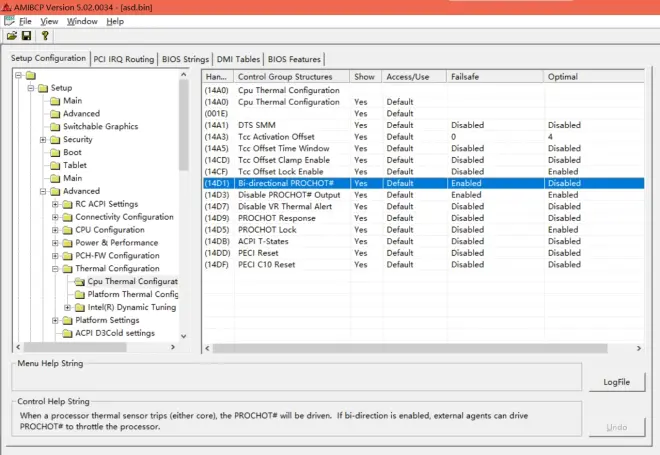Click the Failsafe column header
The image size is (660, 455).
495,77
